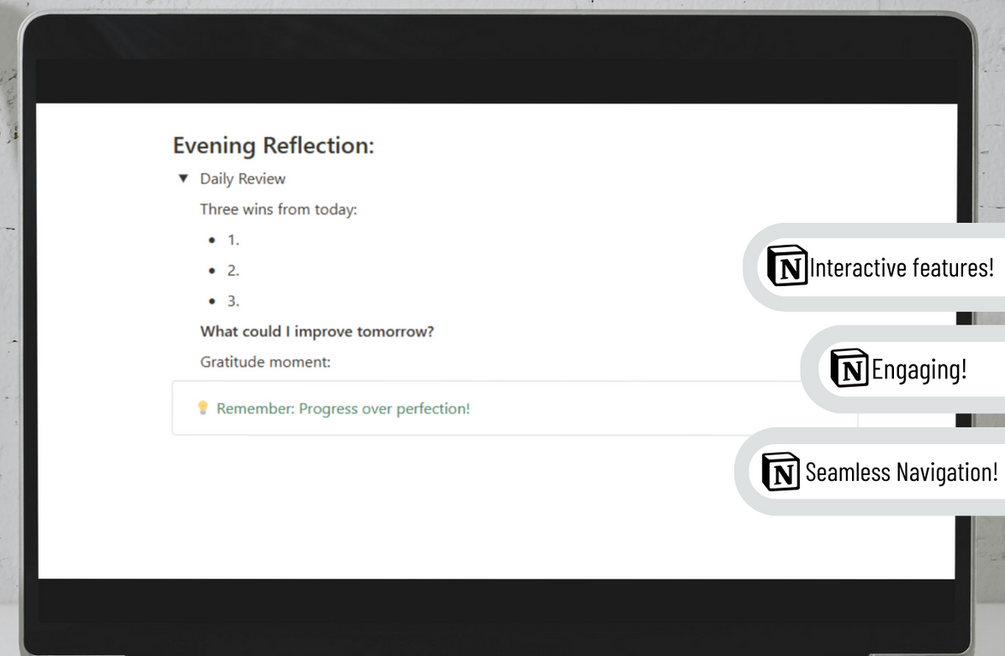Click the lightbulb icon in the callout
Viewport: 1005px width, 656px height.
click(202, 408)
